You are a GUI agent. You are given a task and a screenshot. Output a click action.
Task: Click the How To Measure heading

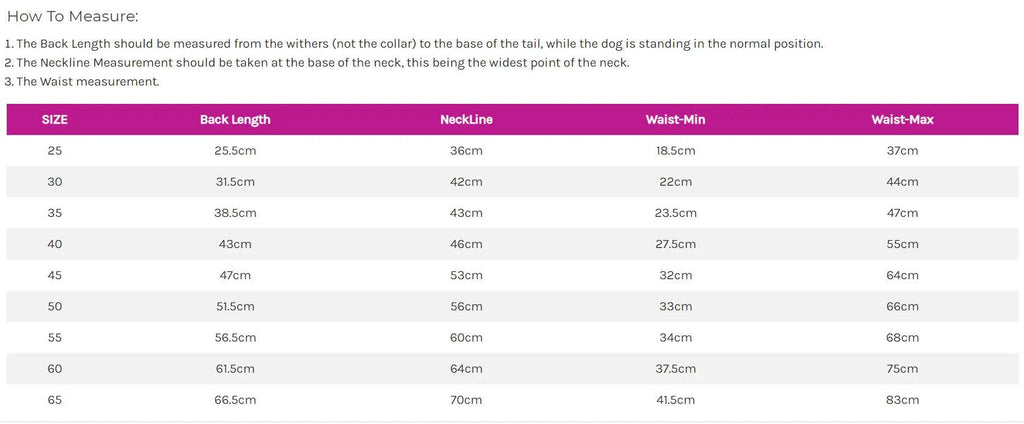click(72, 16)
